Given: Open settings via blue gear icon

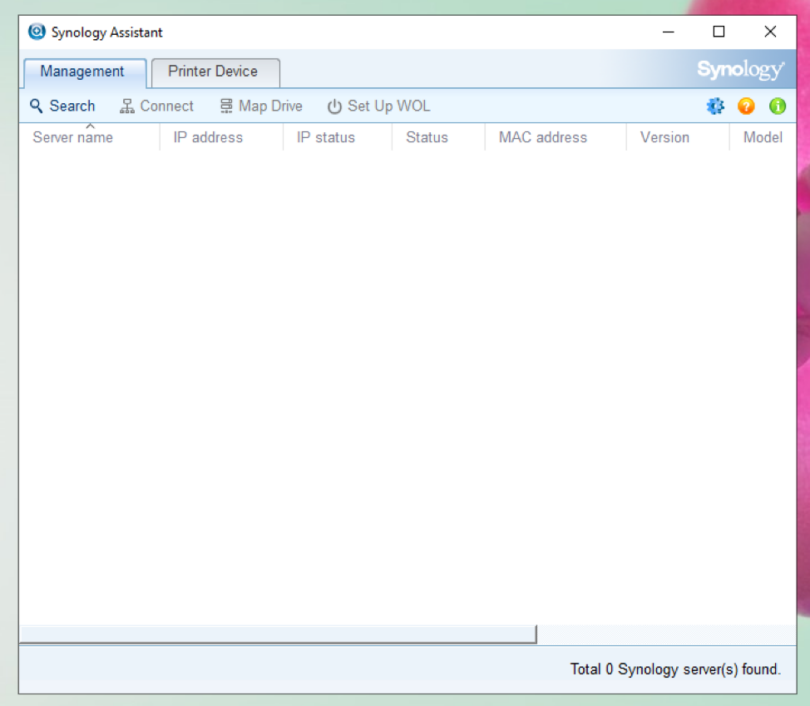Looking at the screenshot, I should coord(715,106).
